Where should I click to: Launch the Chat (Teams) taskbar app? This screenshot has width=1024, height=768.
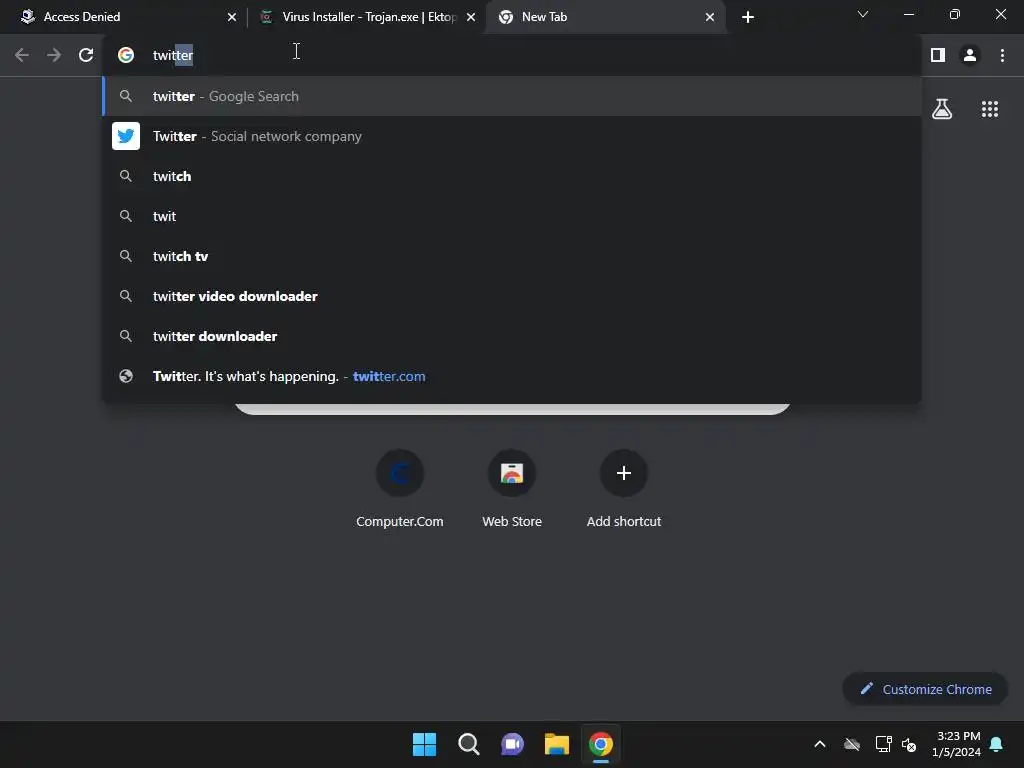513,744
